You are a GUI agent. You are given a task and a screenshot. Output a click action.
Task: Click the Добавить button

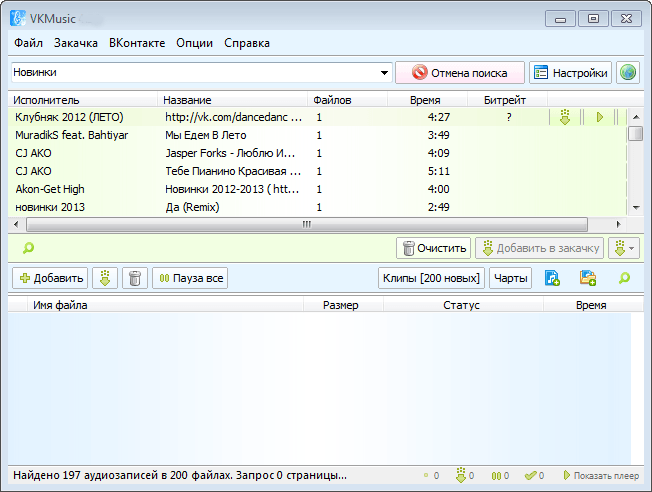click(x=50, y=278)
